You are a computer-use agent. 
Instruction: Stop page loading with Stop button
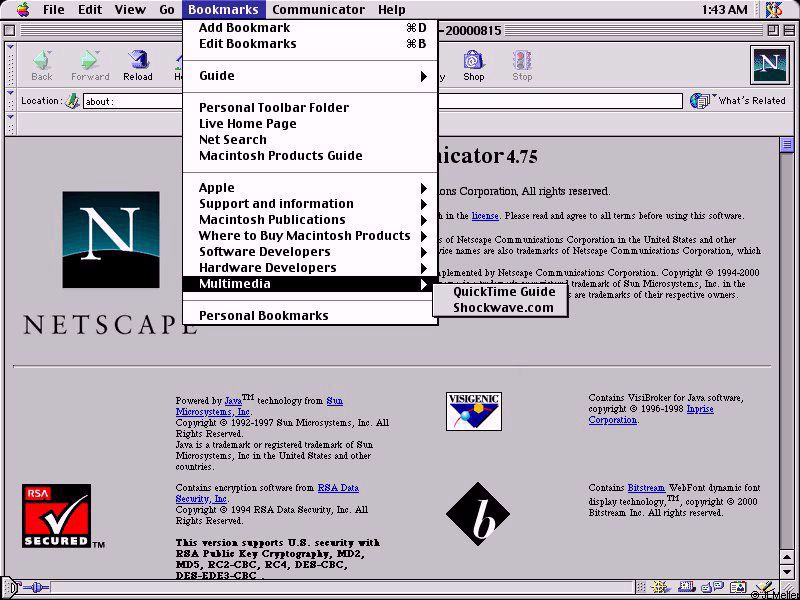[x=522, y=65]
